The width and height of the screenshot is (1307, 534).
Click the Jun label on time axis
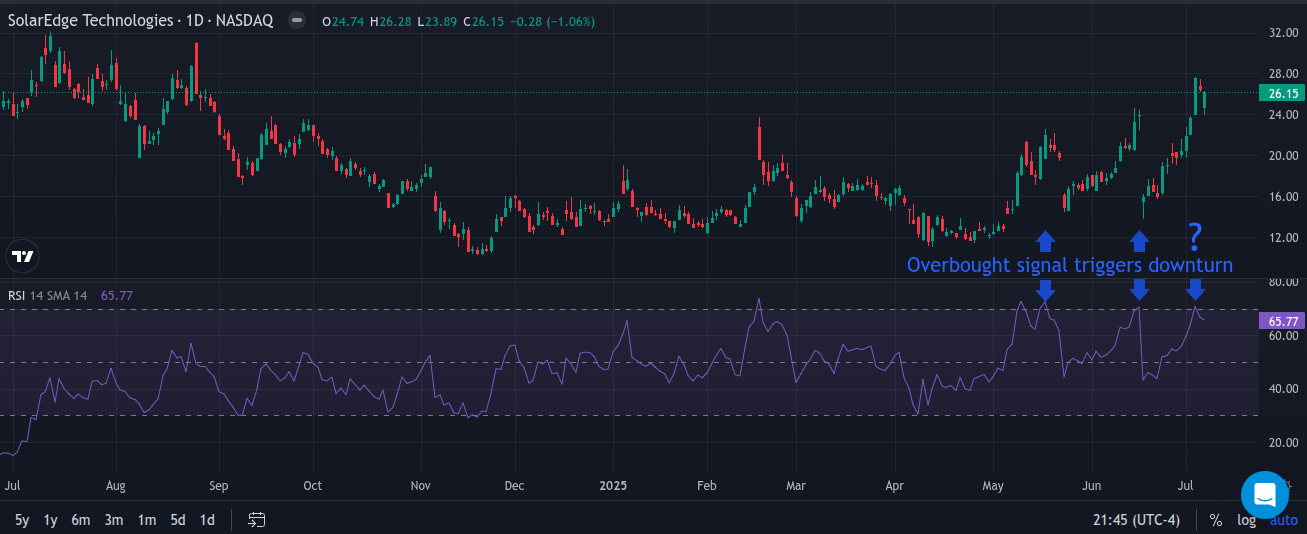coord(1092,486)
